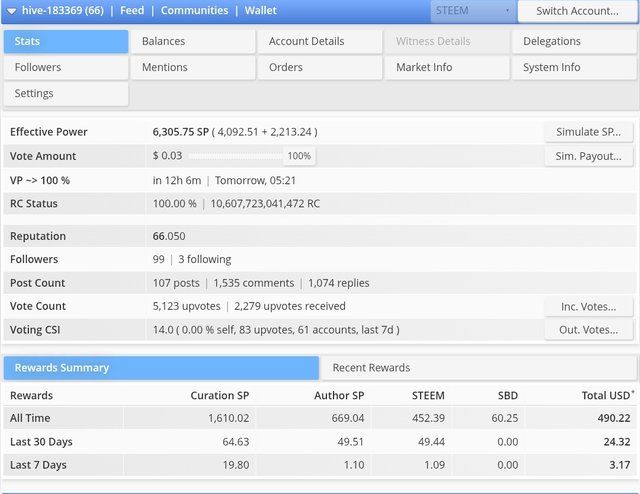Viewport: 640px width, 494px height.
Task: Select the Market Info tab
Action: (447, 67)
